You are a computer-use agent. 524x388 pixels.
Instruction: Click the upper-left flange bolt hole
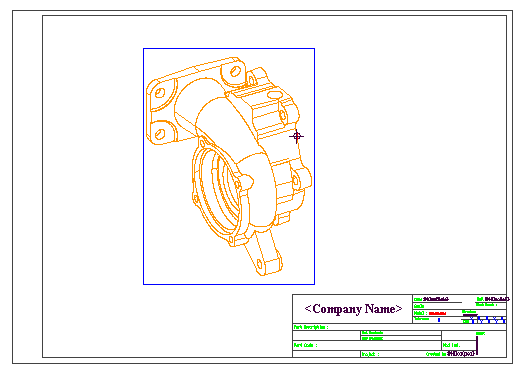click(160, 93)
